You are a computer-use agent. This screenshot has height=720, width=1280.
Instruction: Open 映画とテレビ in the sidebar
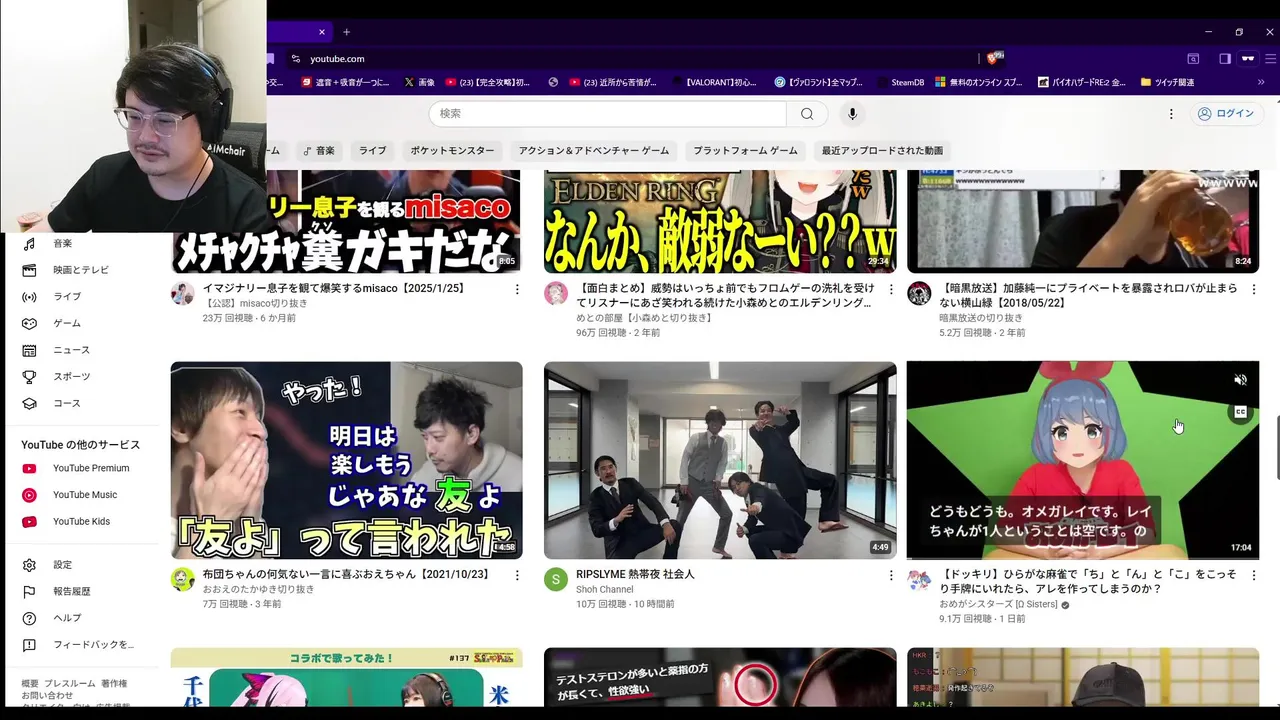(x=80, y=270)
